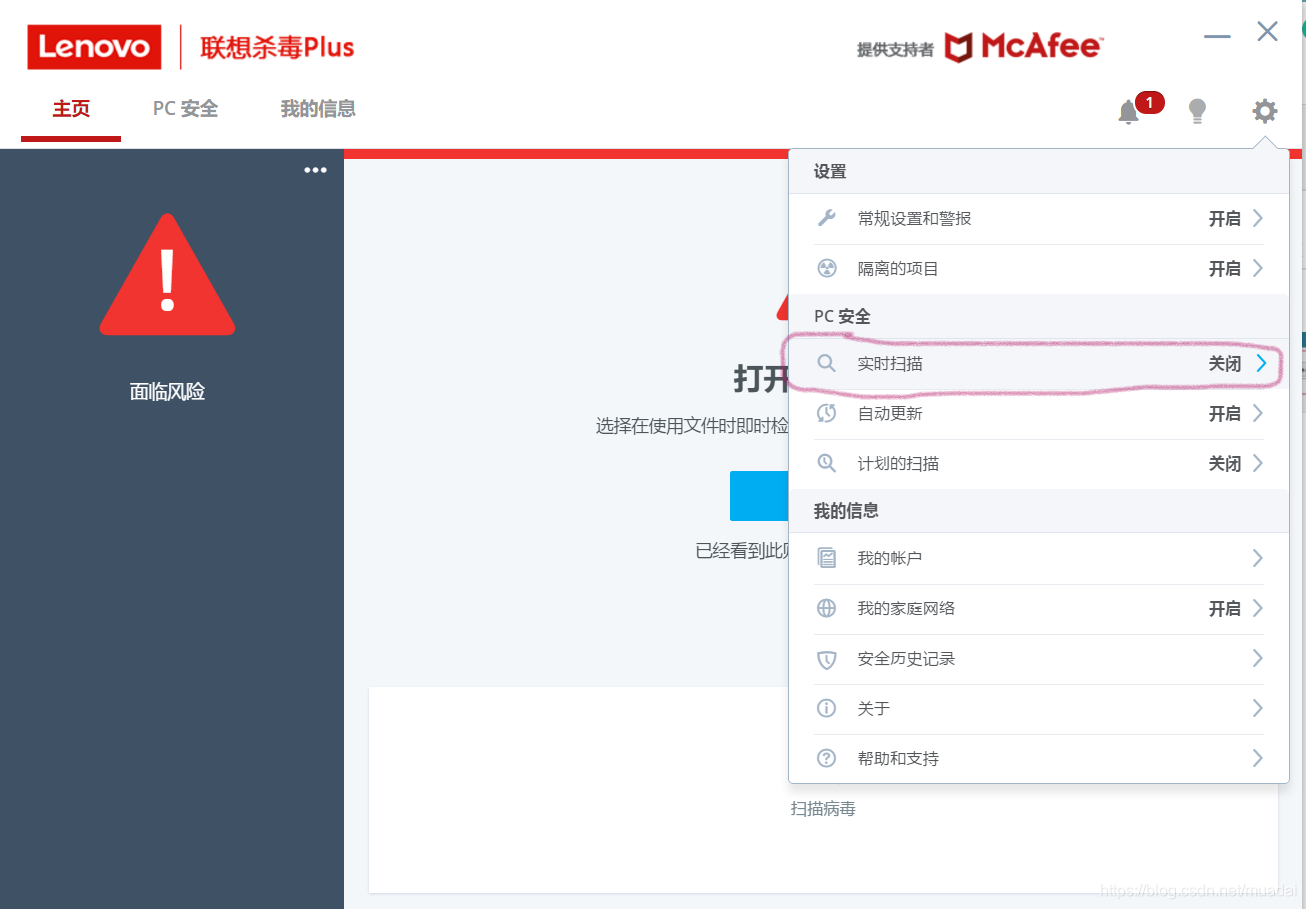Click the 联想杀毒Plus title text

pyautogui.click(x=277, y=47)
